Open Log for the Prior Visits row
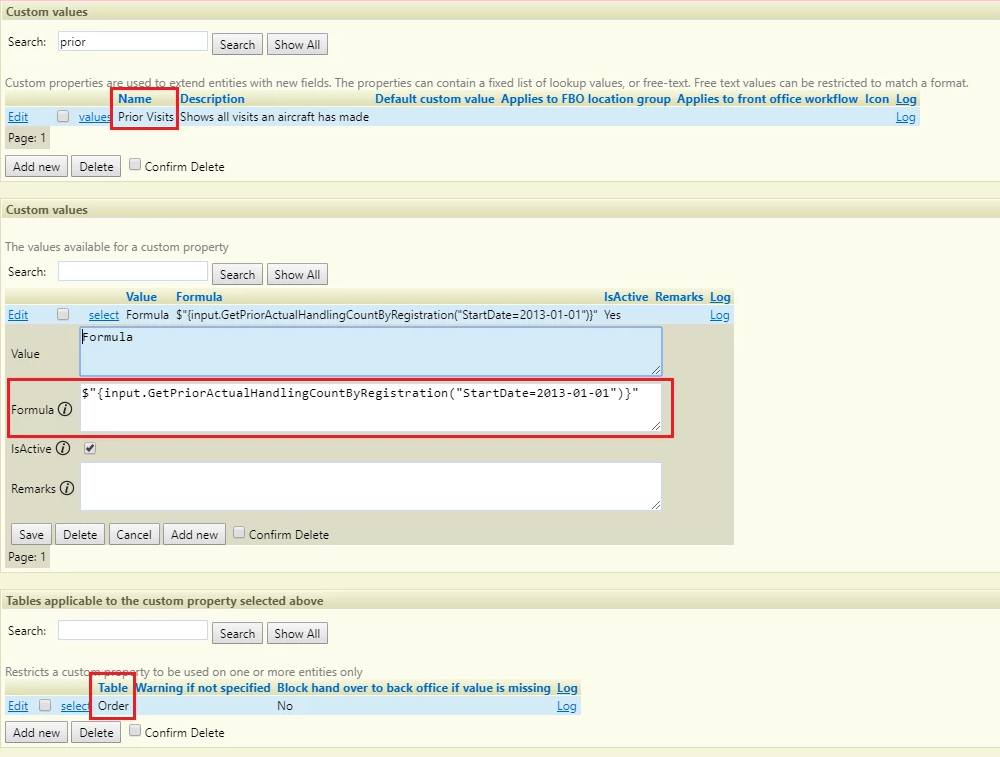The width and height of the screenshot is (1000, 757). click(906, 117)
